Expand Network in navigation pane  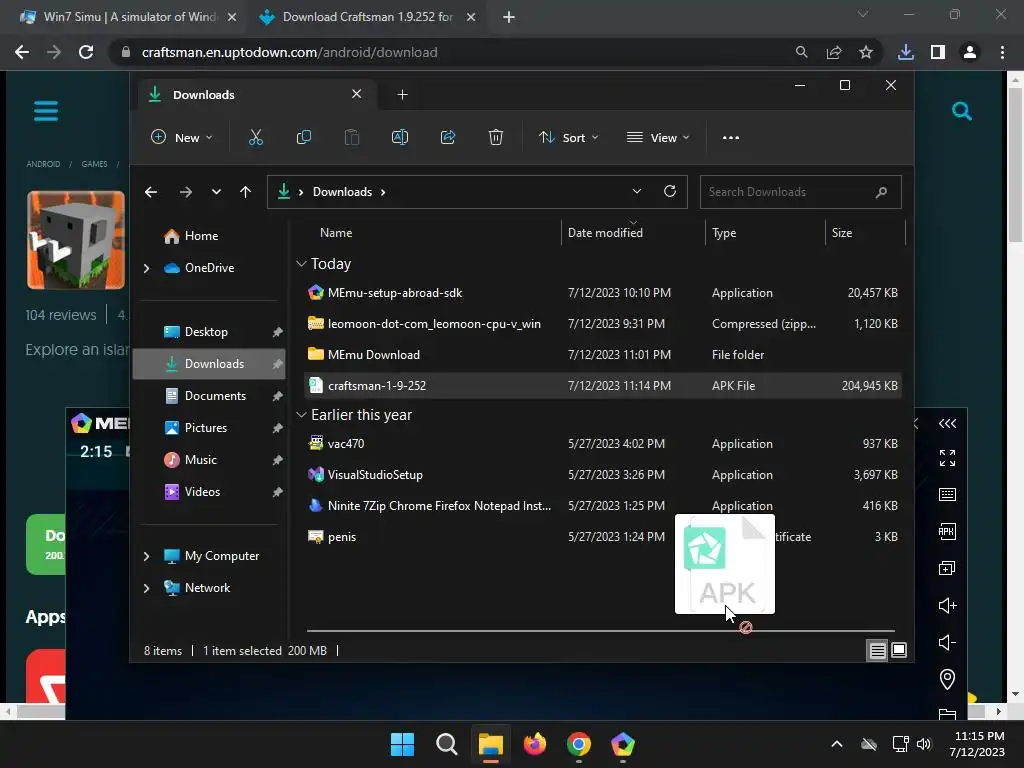coord(146,588)
